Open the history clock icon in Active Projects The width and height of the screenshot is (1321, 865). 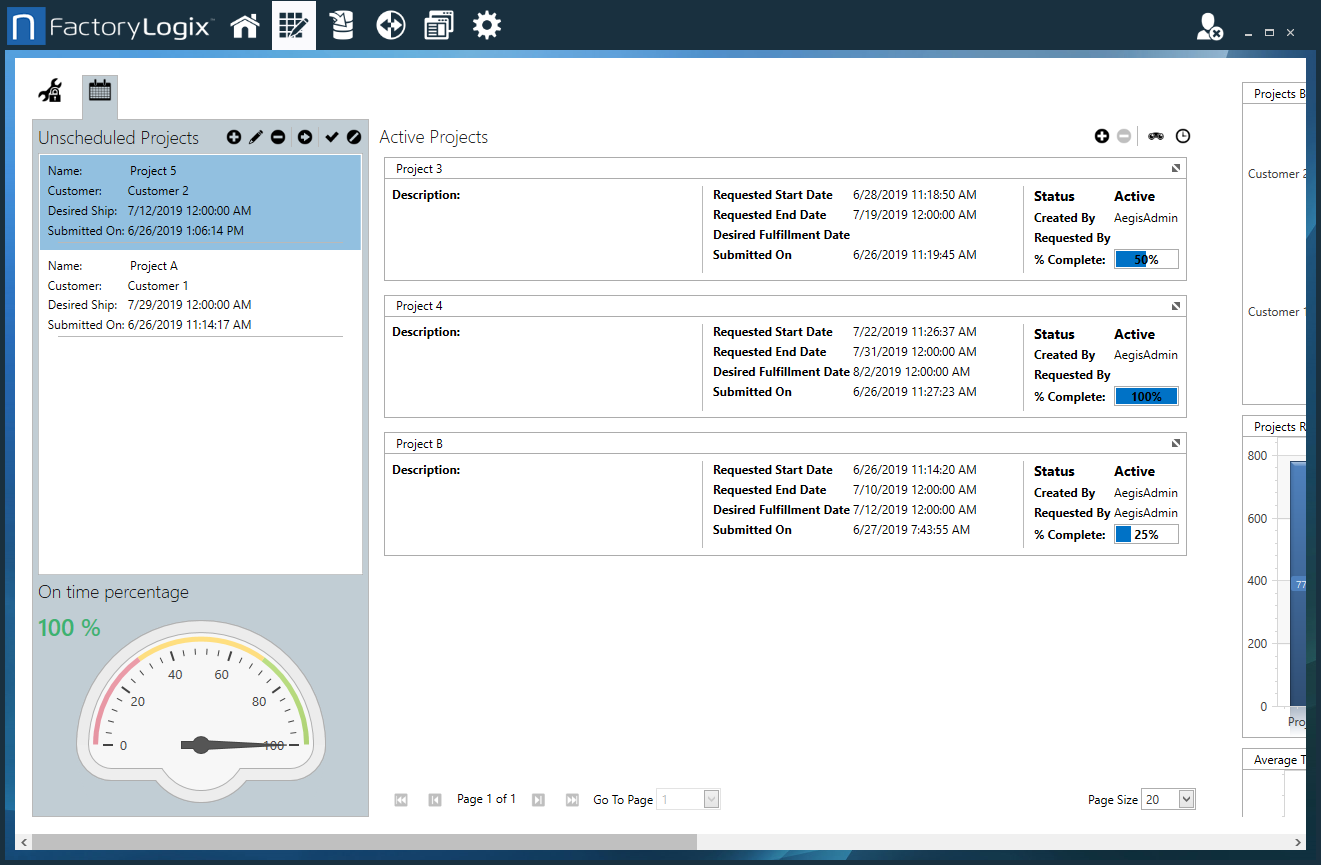(1183, 136)
